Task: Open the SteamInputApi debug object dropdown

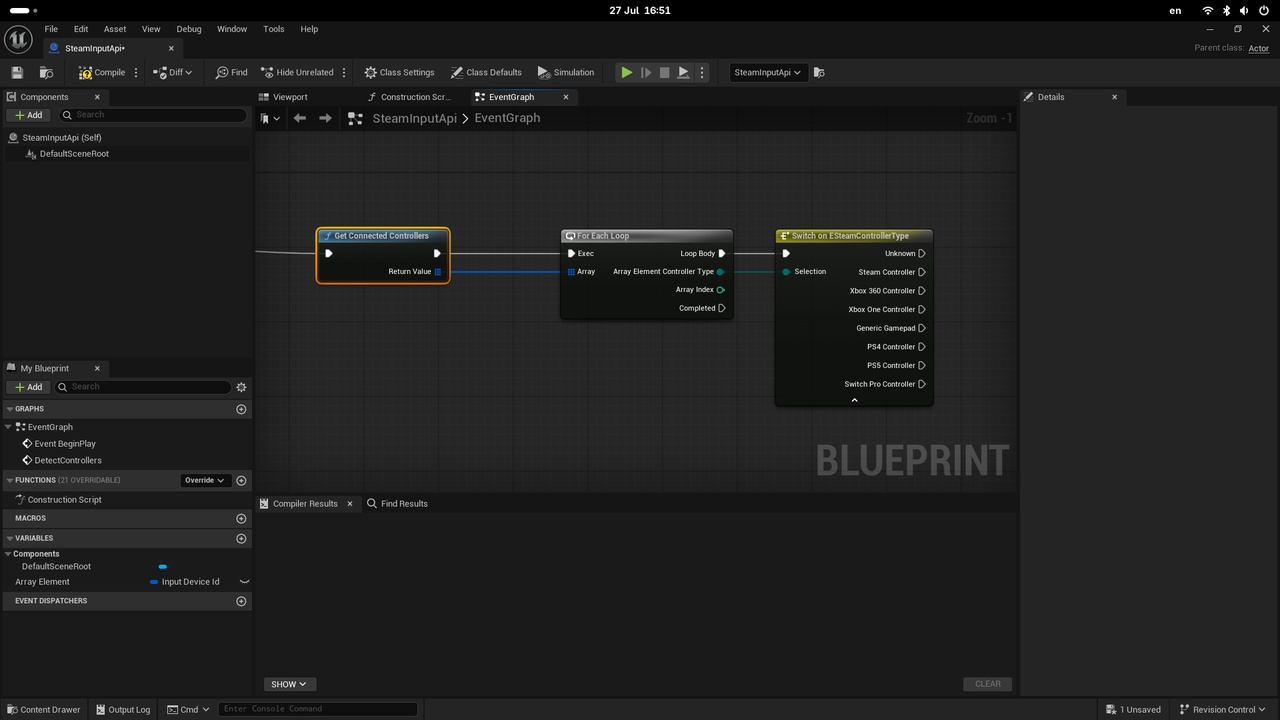Action: click(x=767, y=72)
